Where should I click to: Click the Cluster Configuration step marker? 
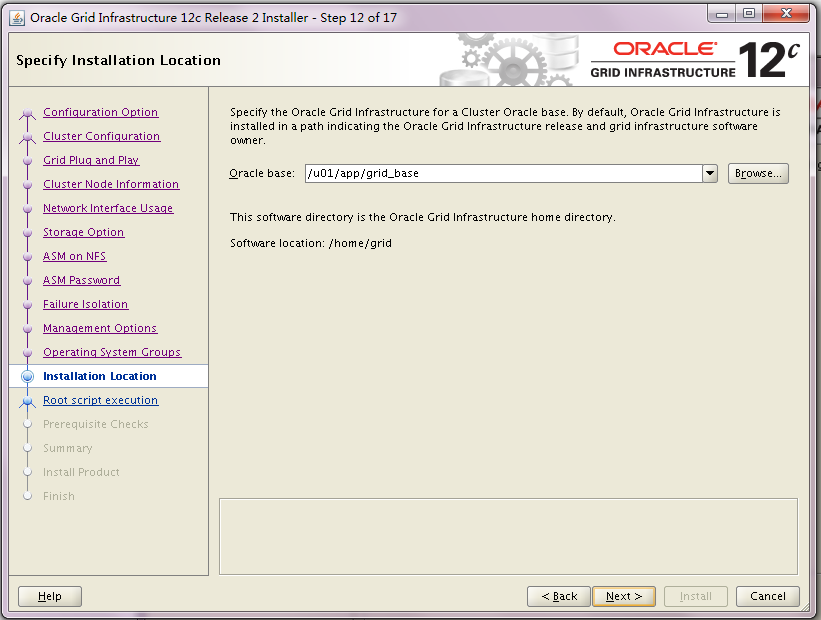(27, 138)
